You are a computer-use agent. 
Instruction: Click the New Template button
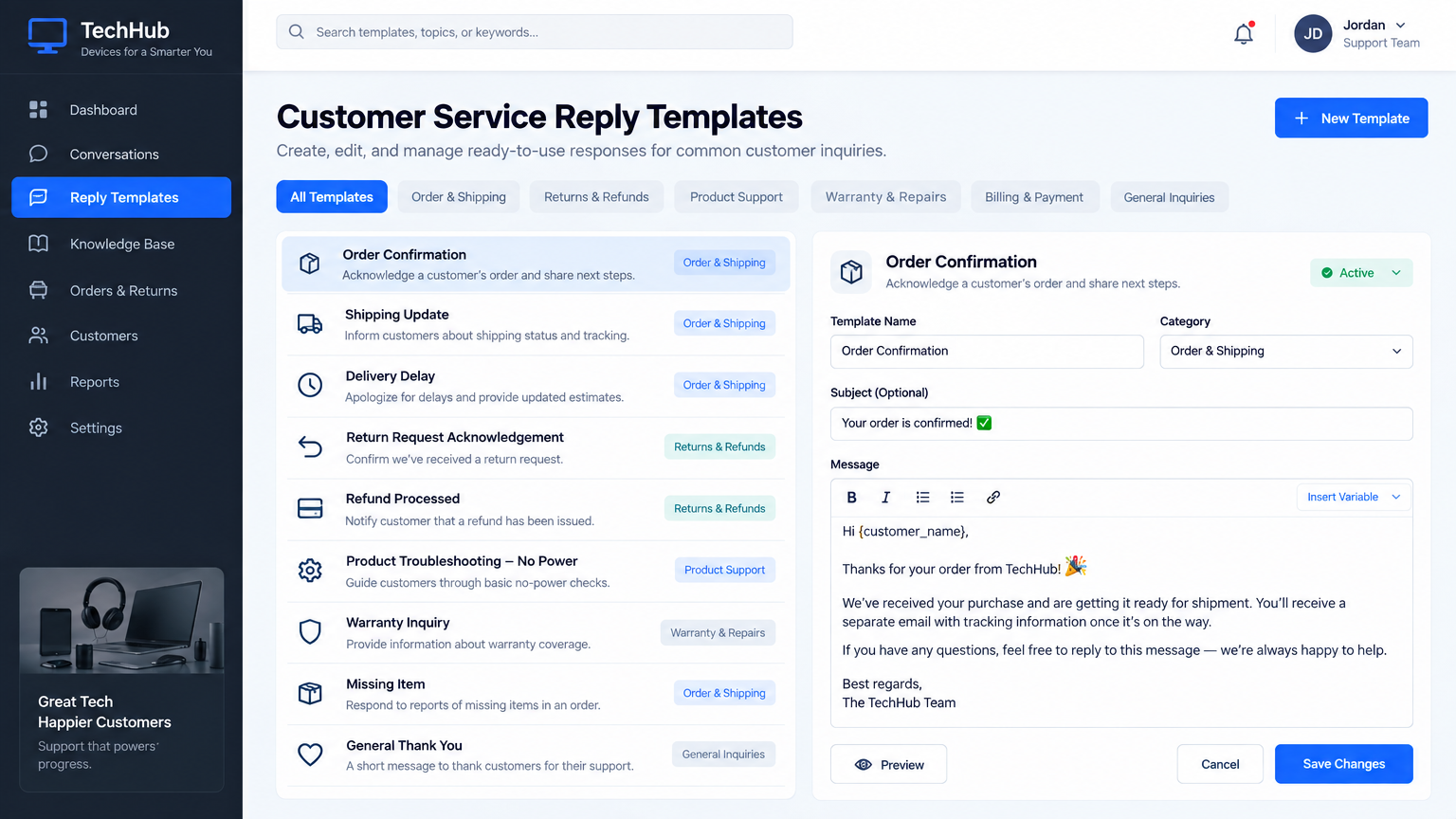pyautogui.click(x=1351, y=118)
